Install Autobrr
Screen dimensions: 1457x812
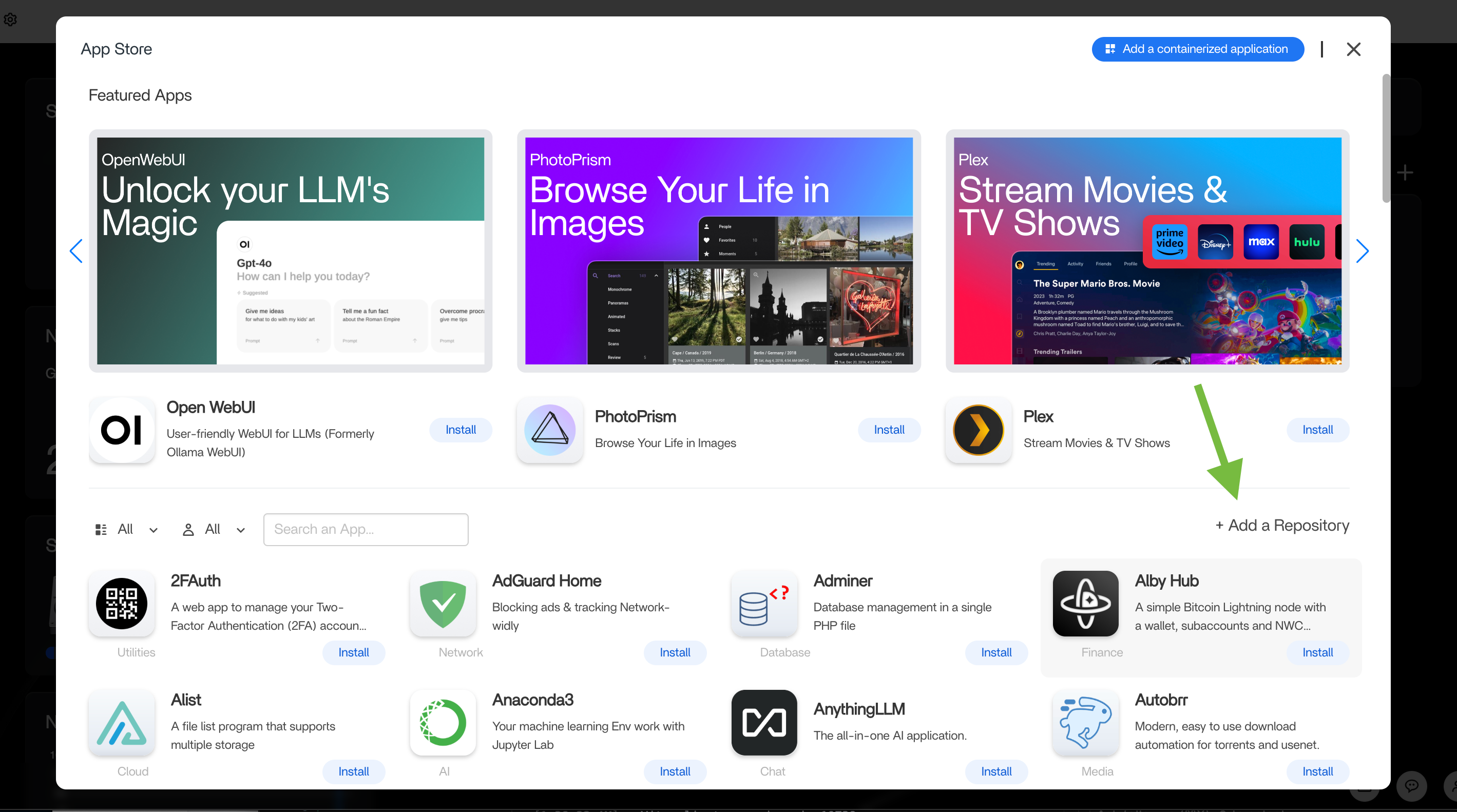tap(1317, 771)
